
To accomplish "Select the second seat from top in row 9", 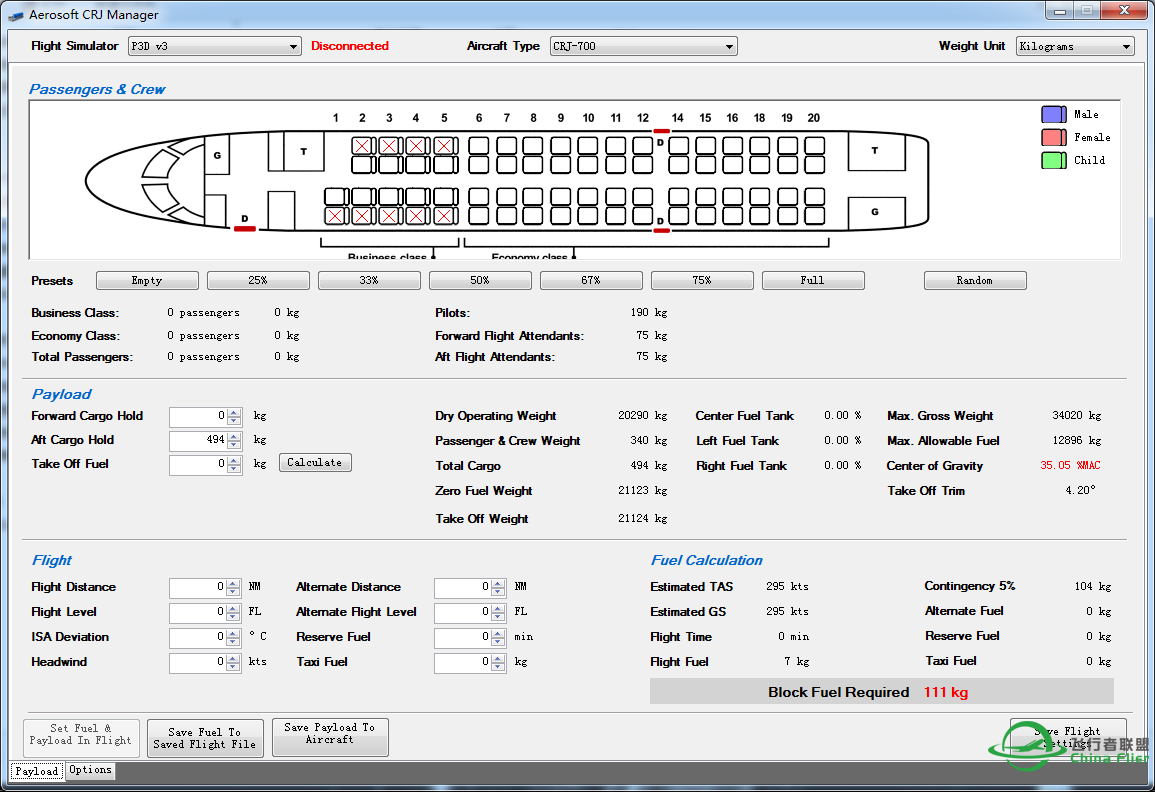I will [561, 164].
